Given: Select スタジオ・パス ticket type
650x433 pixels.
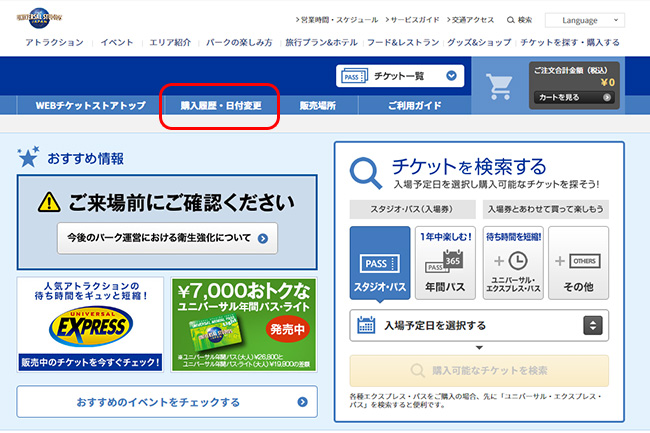Looking at the screenshot, I should click(x=380, y=263).
